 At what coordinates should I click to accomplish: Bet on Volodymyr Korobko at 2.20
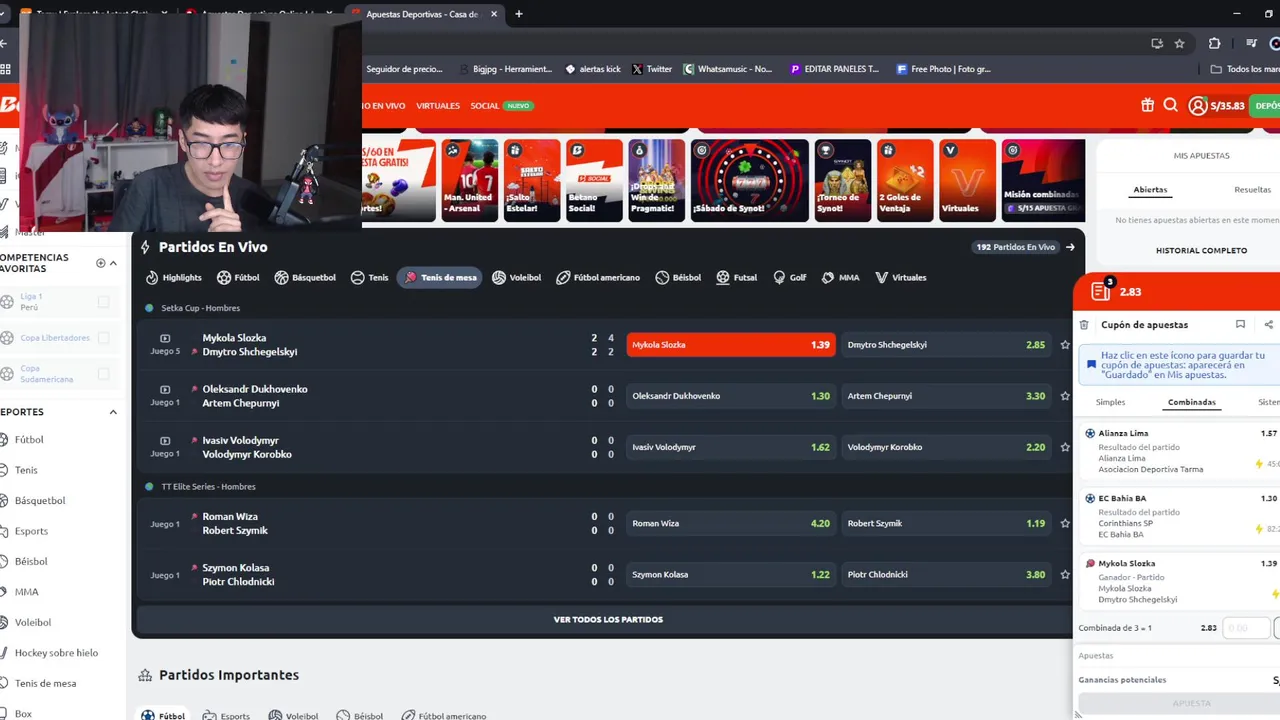946,447
